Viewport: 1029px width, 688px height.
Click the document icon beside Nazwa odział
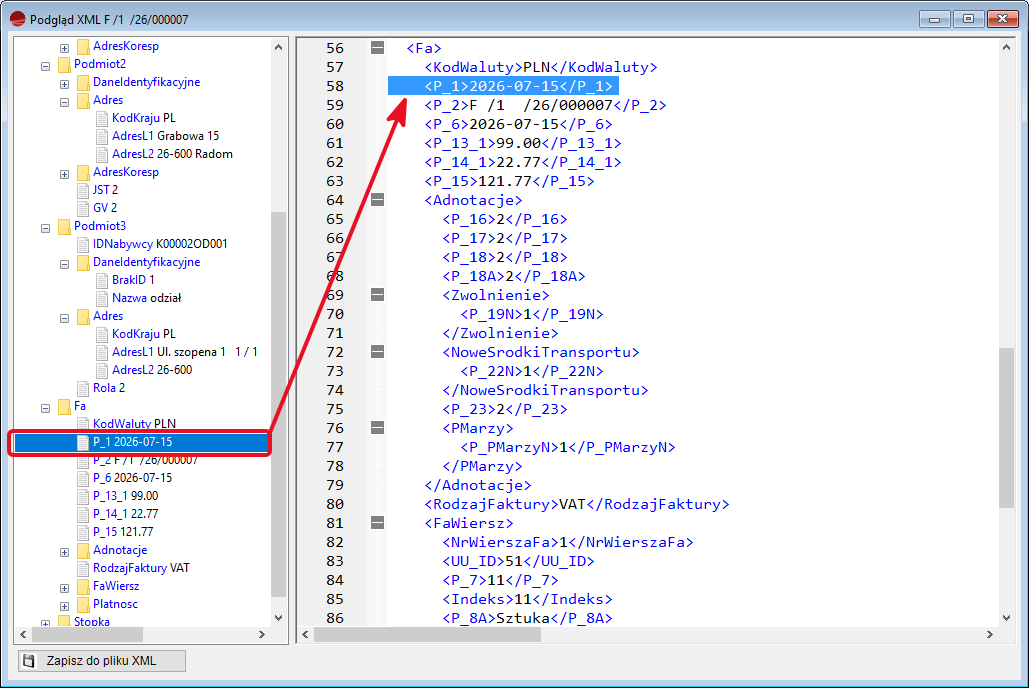[x=102, y=298]
